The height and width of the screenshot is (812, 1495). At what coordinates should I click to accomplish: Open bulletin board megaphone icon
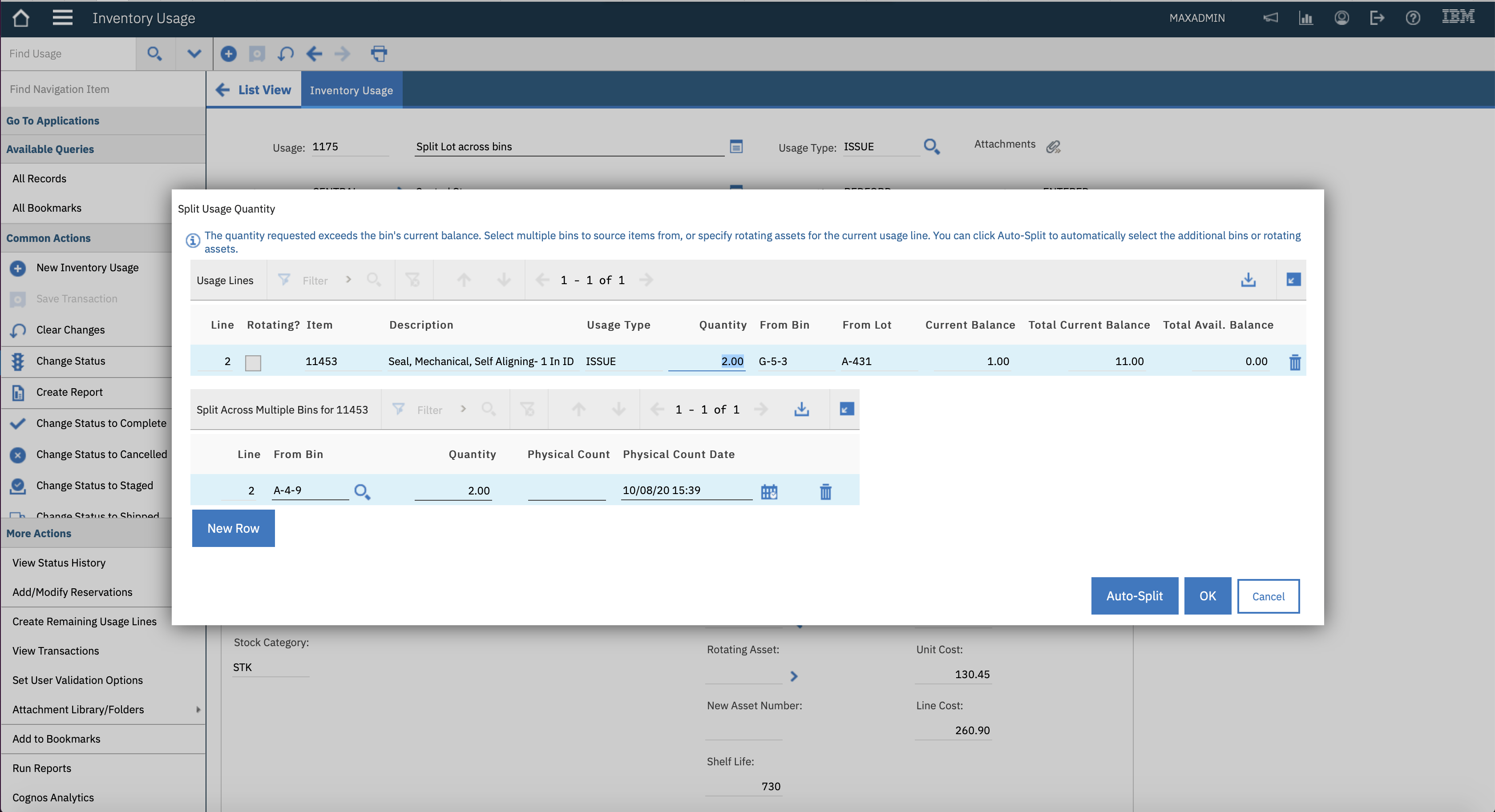tap(1270, 18)
